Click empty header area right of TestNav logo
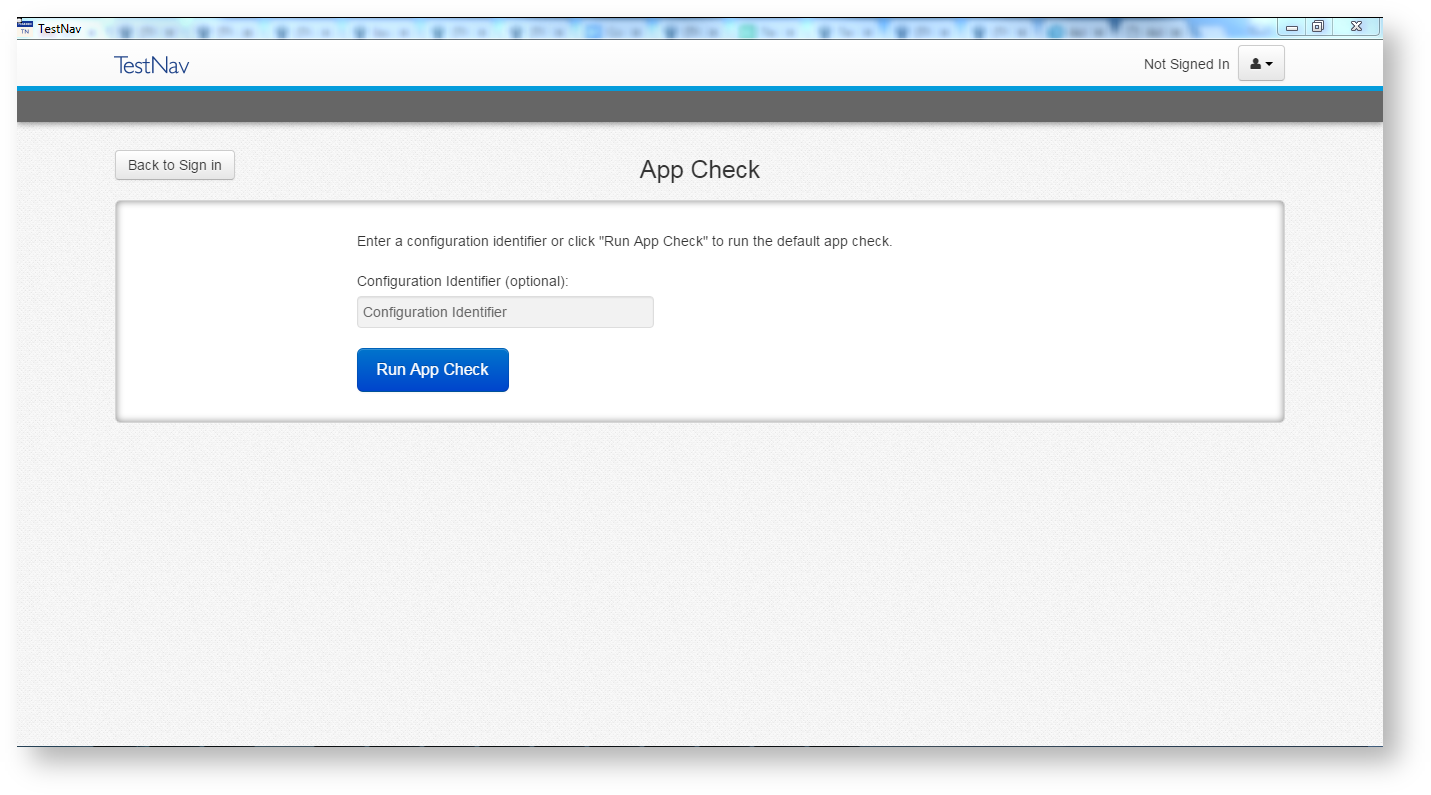The height and width of the screenshot is (795, 1431). (650, 64)
